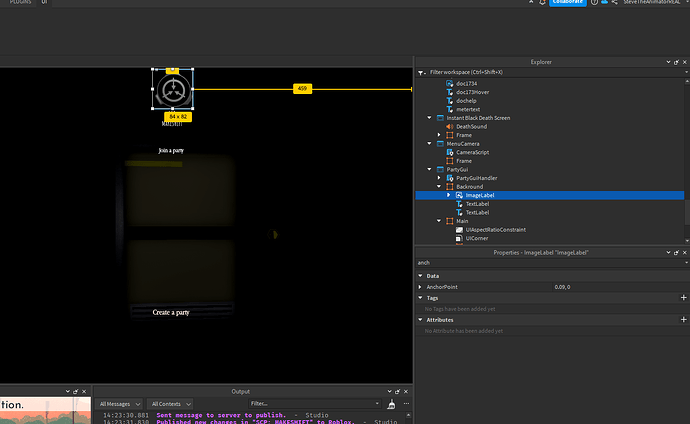
Task: Click the blue user avatar icon
Action: click(605, 2)
